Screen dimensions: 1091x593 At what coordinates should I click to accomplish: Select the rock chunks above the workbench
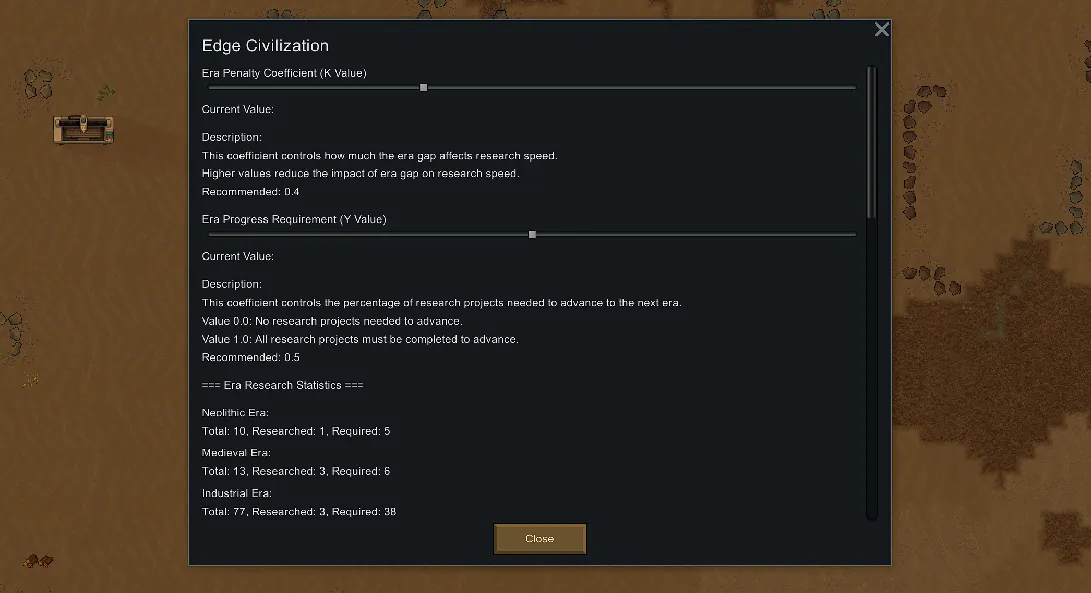[38, 84]
